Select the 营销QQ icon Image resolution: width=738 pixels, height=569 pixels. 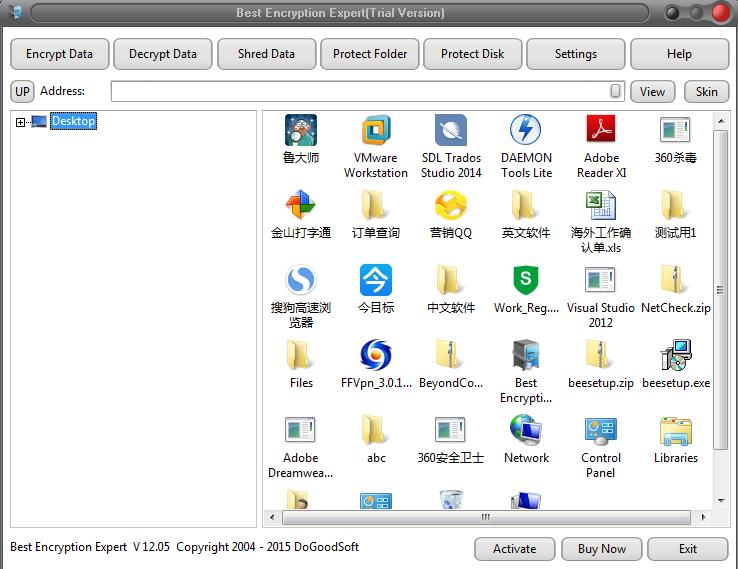451,205
